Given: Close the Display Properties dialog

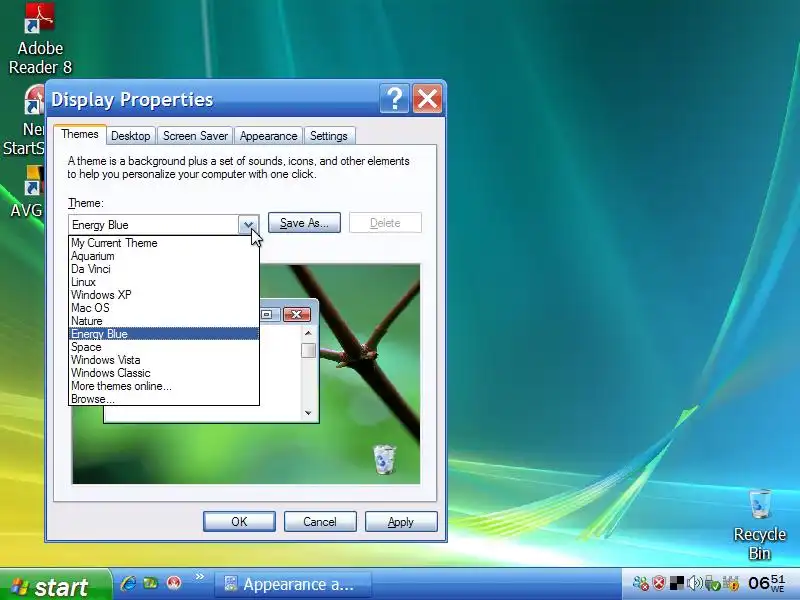Looking at the screenshot, I should [428, 98].
